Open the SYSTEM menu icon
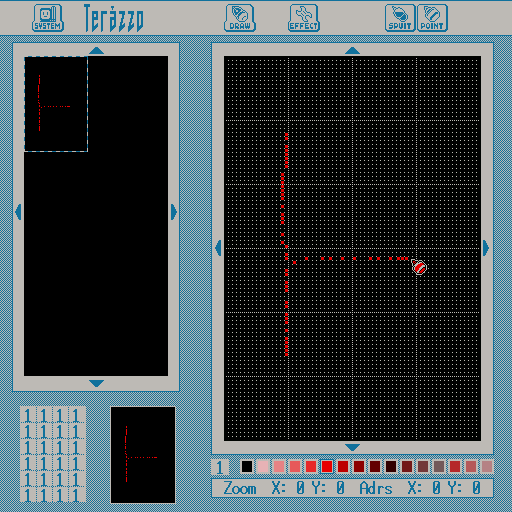The height and width of the screenshot is (512, 512). click(x=48, y=18)
